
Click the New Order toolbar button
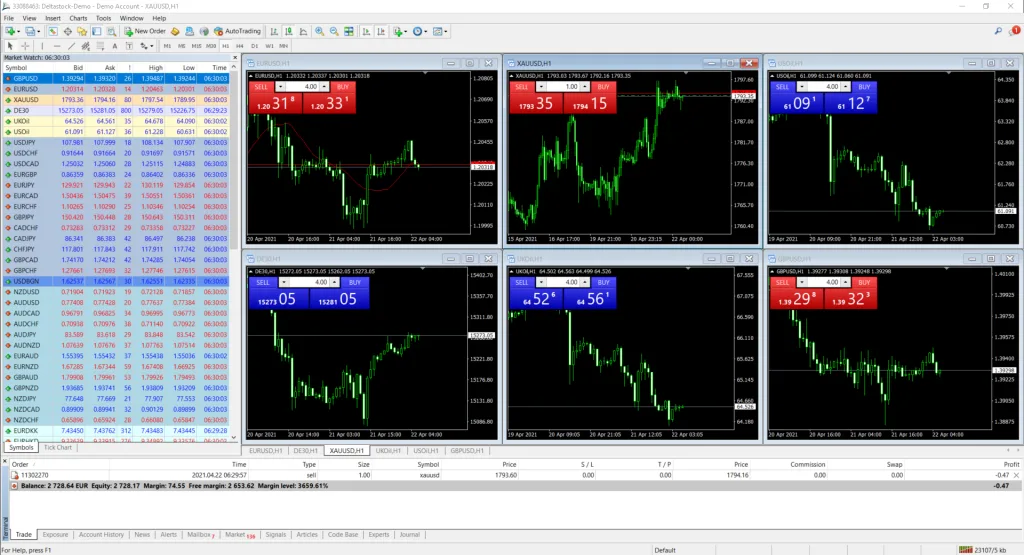coord(145,31)
